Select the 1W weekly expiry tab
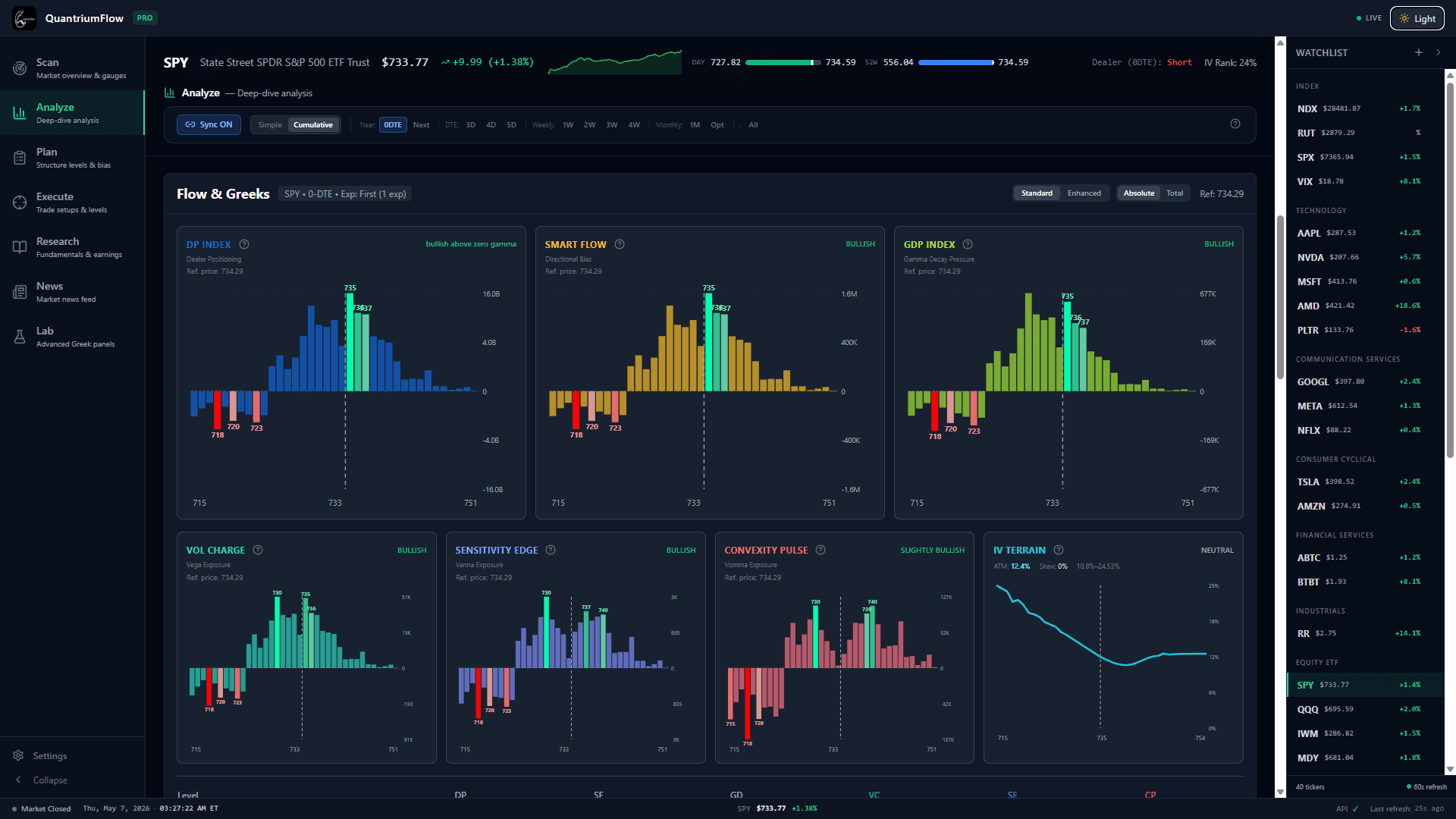 [x=568, y=125]
